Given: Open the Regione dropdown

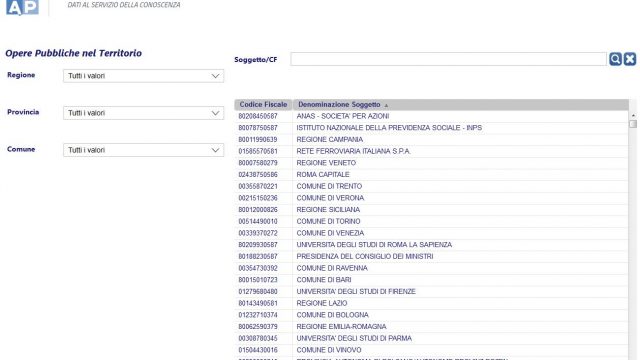Looking at the screenshot, I should 143,76.
